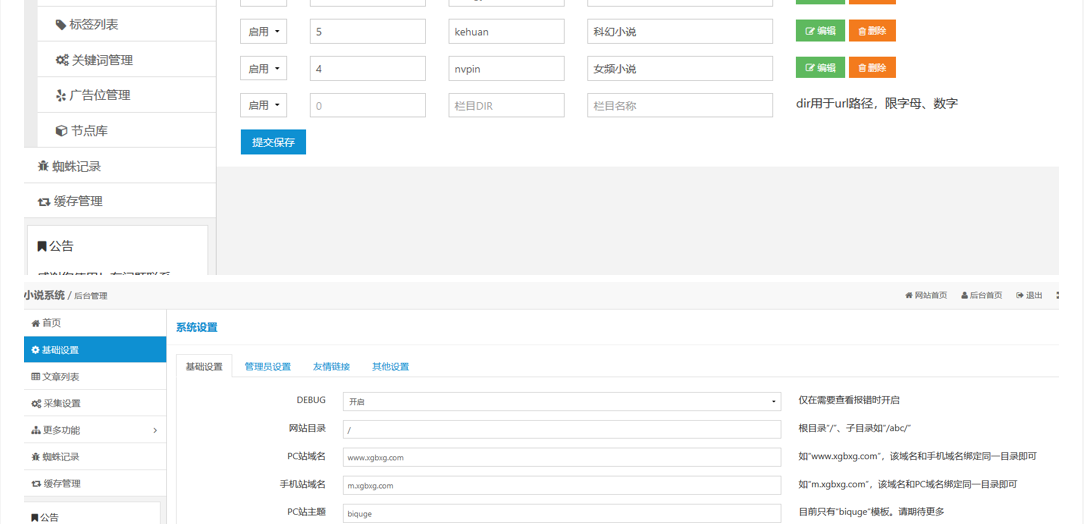The height and width of the screenshot is (524, 1084).
Task: Expand the DEBUG 开启 dropdown
Action: tap(561, 401)
